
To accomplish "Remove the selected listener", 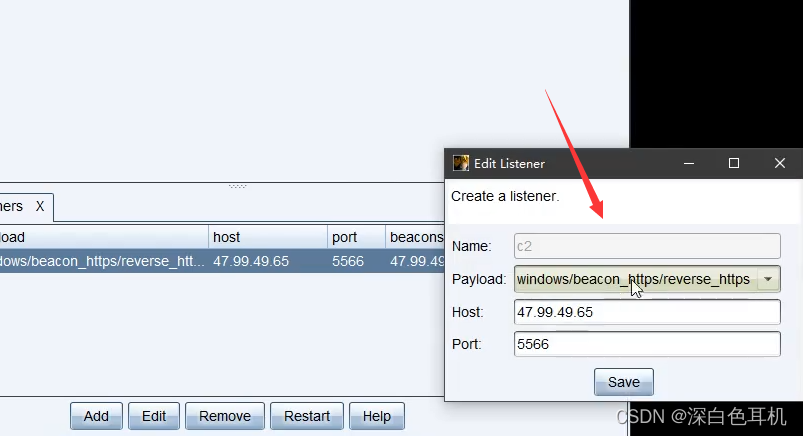I will (x=225, y=416).
